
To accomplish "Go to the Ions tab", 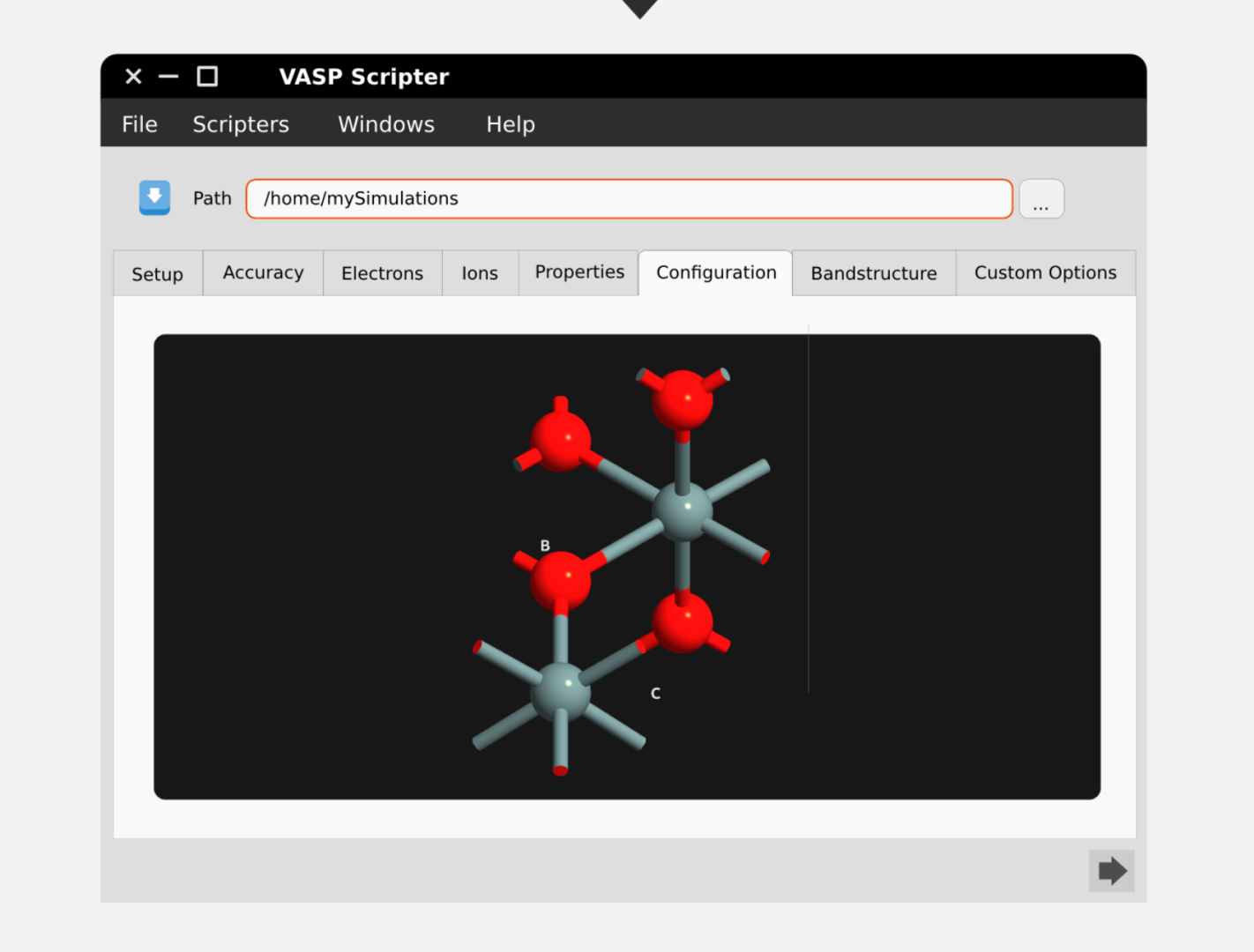I will pyautogui.click(x=480, y=273).
